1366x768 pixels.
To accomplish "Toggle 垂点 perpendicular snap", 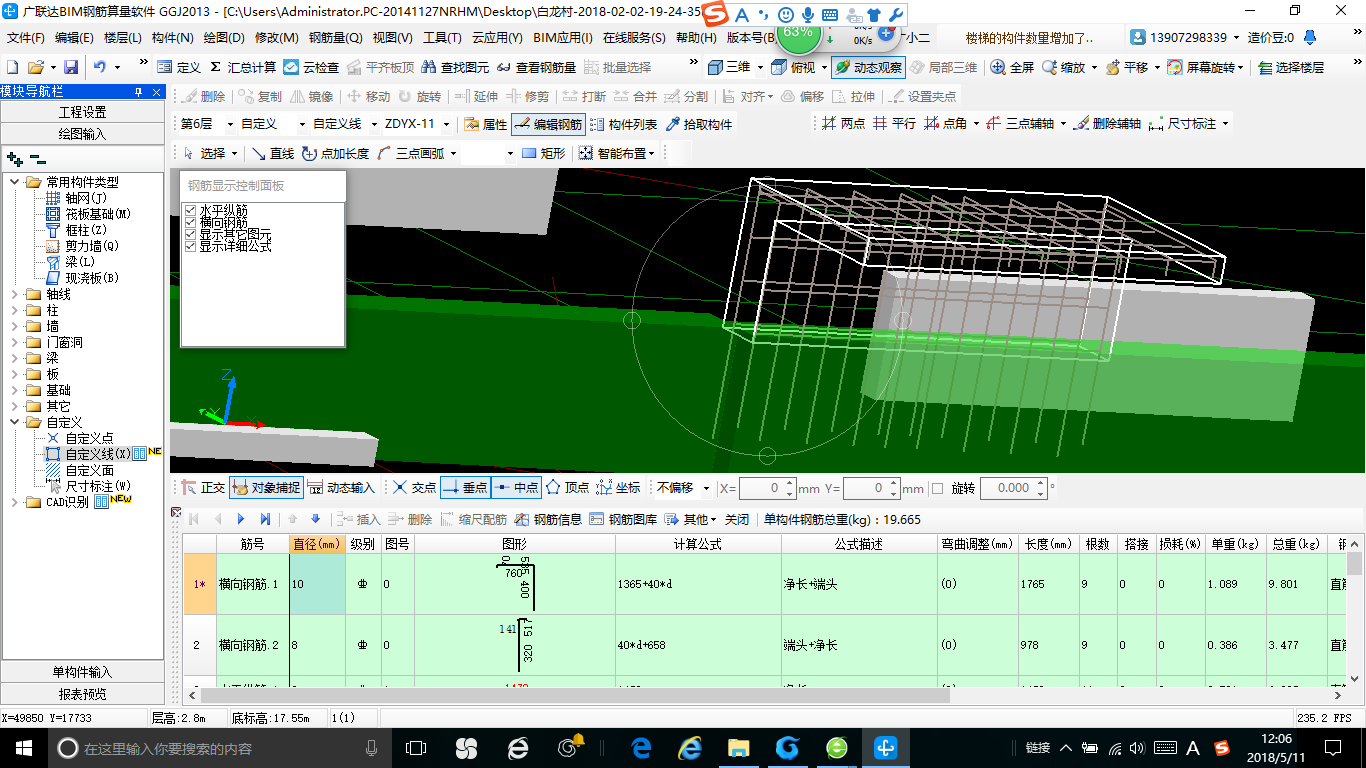I will tap(465, 488).
